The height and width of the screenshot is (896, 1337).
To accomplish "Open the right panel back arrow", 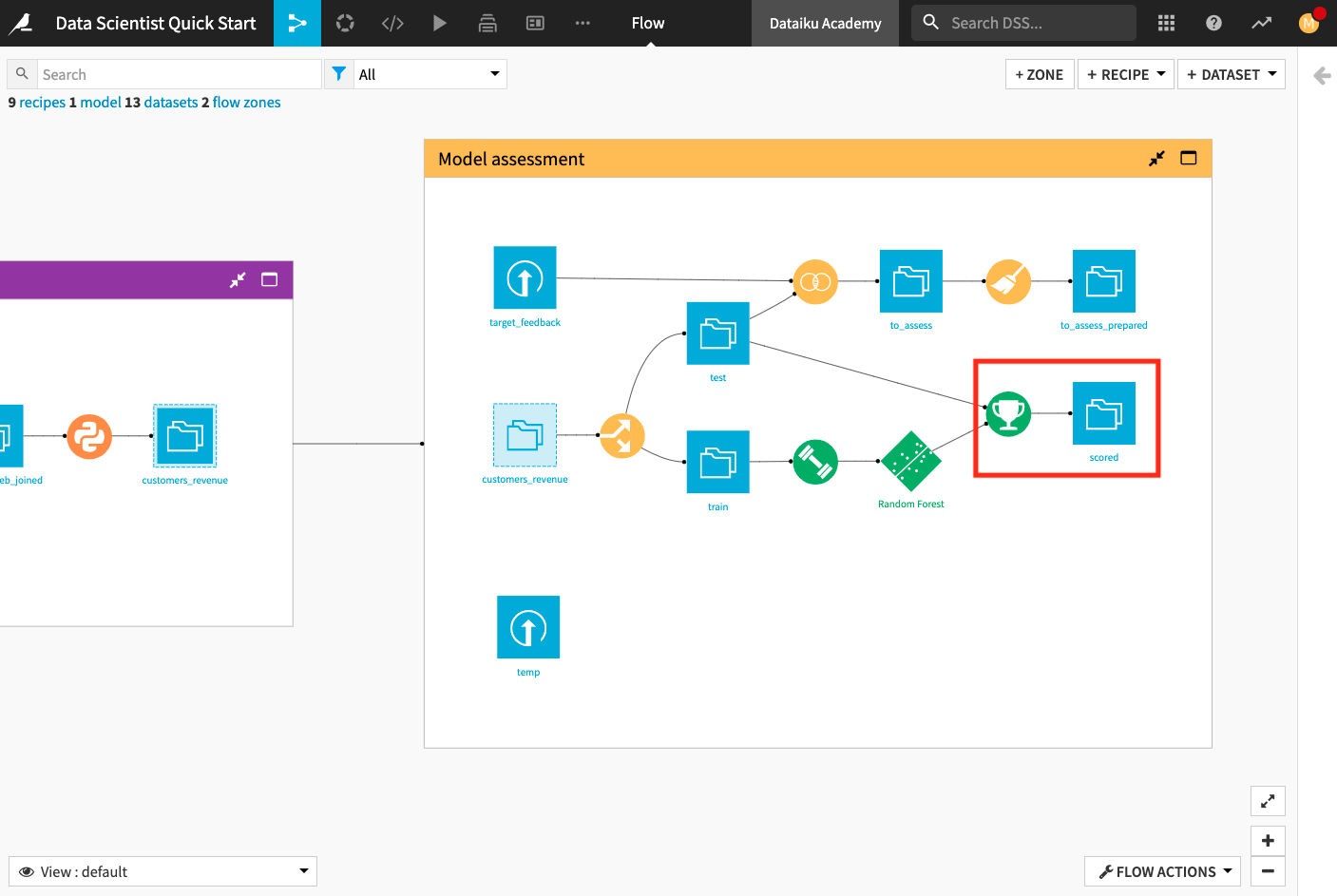I will pos(1322,76).
